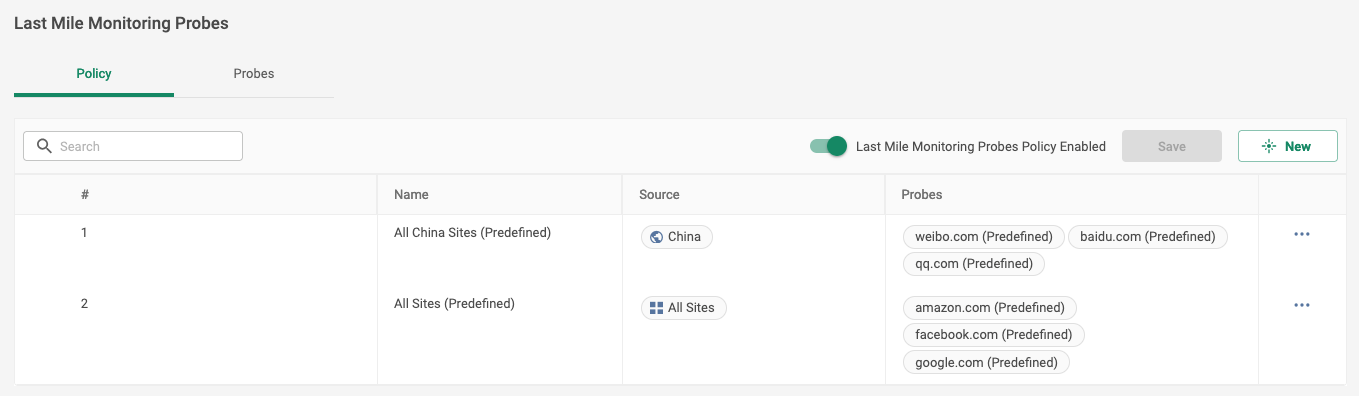
Task: Click row number 2
Action: pyautogui.click(x=84, y=304)
